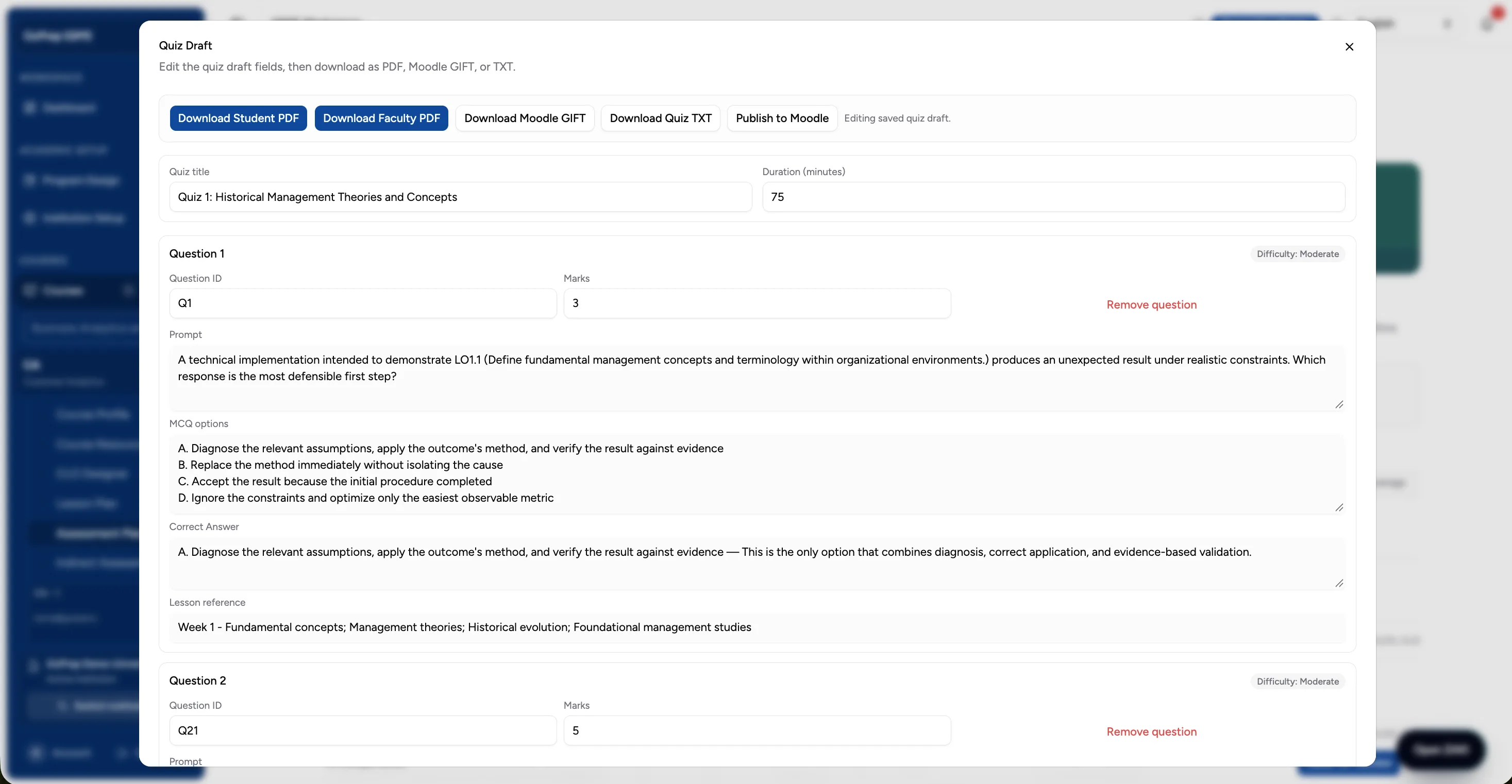Edit Marks field for Question 1
Image resolution: width=1512 pixels, height=784 pixels.
coord(757,303)
